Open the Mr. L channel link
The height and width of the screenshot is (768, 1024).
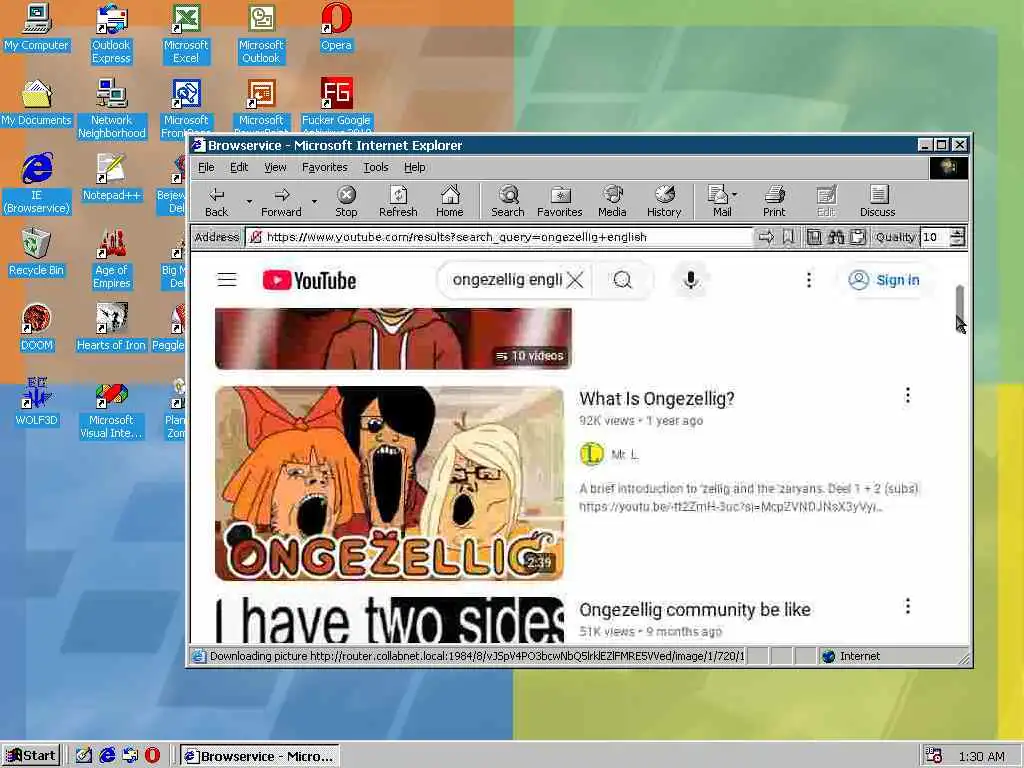[x=624, y=455]
